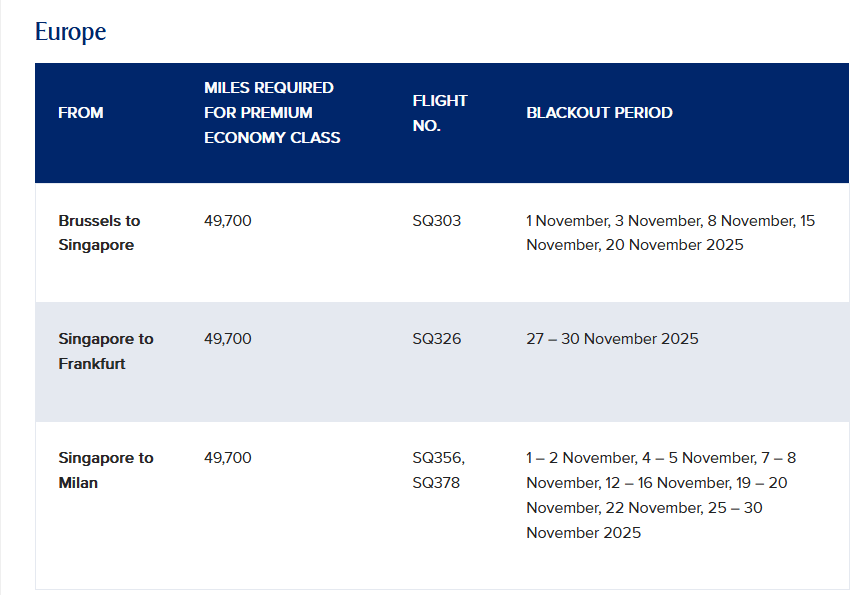Select the Miles Required for Premium Economy header
This screenshot has width=868, height=595.
[x=272, y=113]
